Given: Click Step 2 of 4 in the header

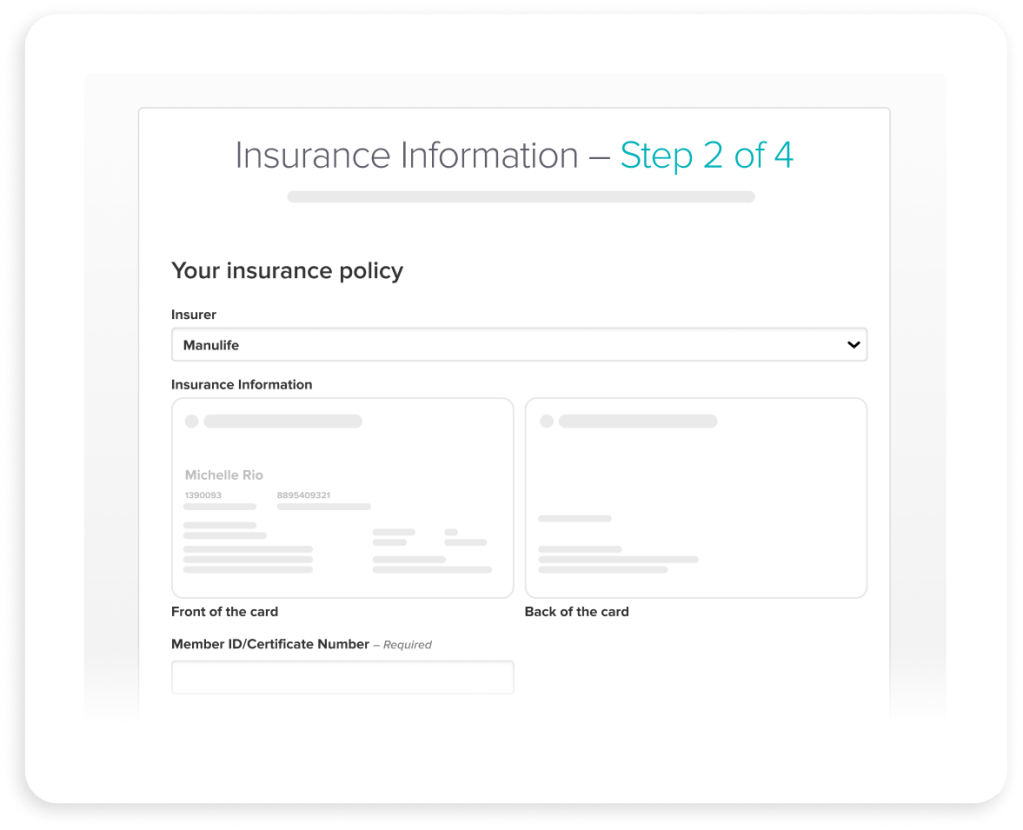Looking at the screenshot, I should click(x=706, y=156).
